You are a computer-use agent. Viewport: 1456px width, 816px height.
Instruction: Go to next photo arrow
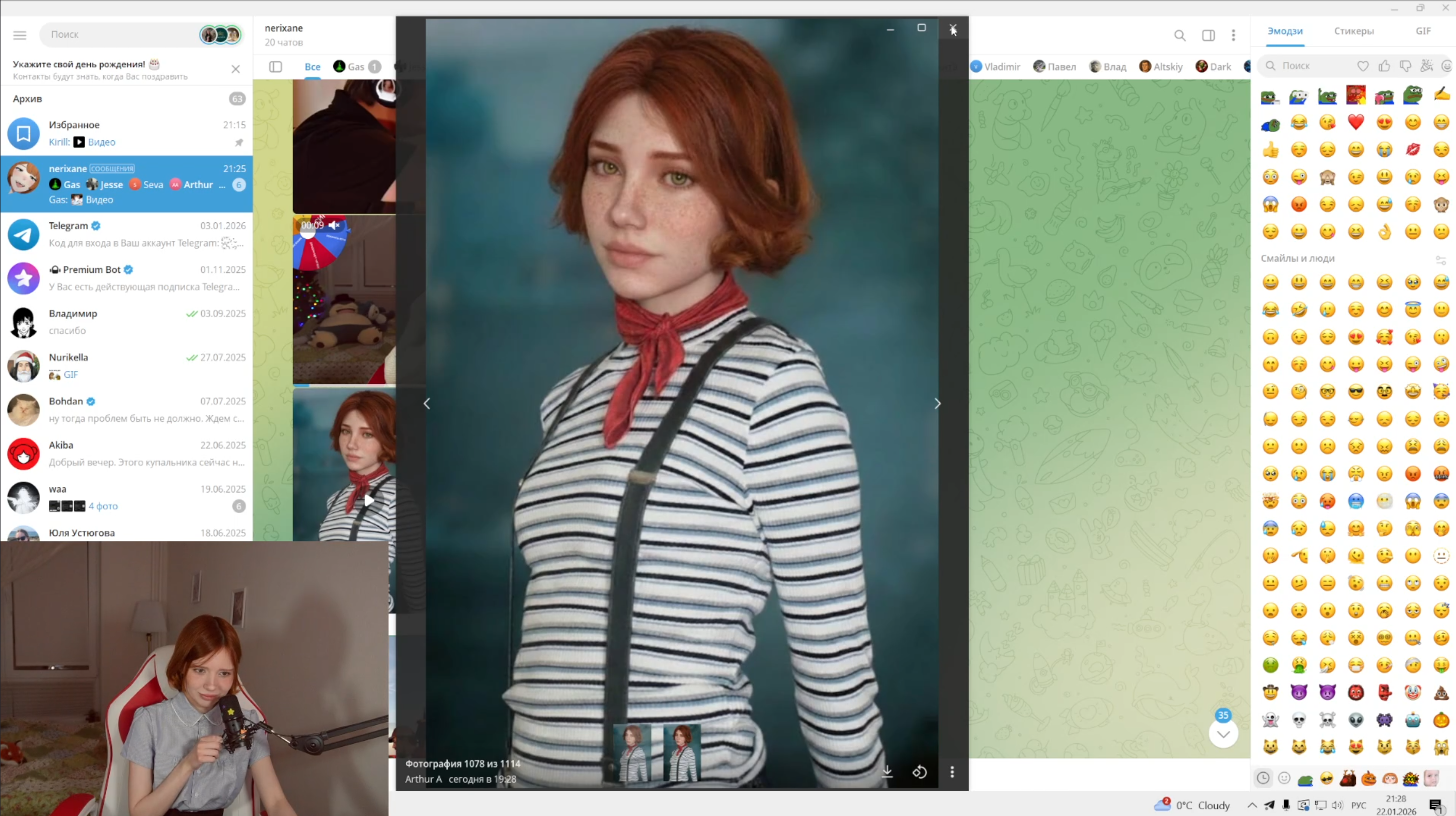pos(937,403)
